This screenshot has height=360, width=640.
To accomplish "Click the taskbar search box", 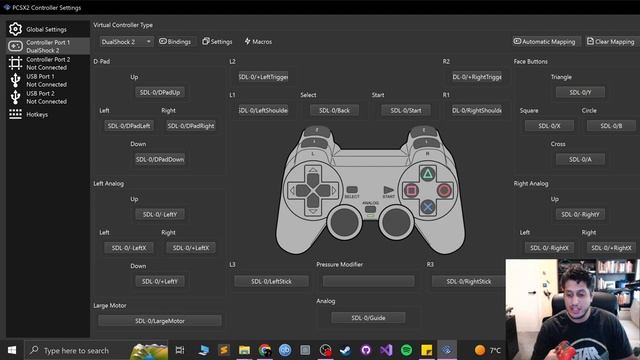I will click(x=96, y=350).
